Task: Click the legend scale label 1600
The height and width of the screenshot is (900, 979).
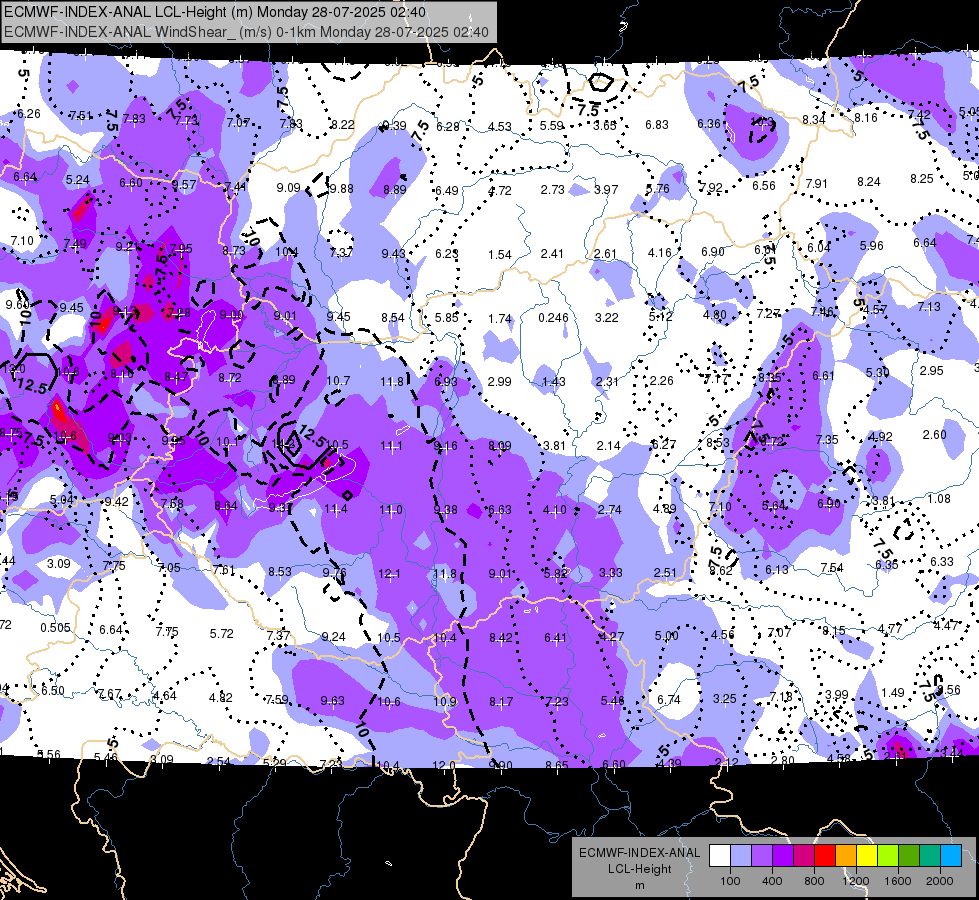Action: point(898,881)
